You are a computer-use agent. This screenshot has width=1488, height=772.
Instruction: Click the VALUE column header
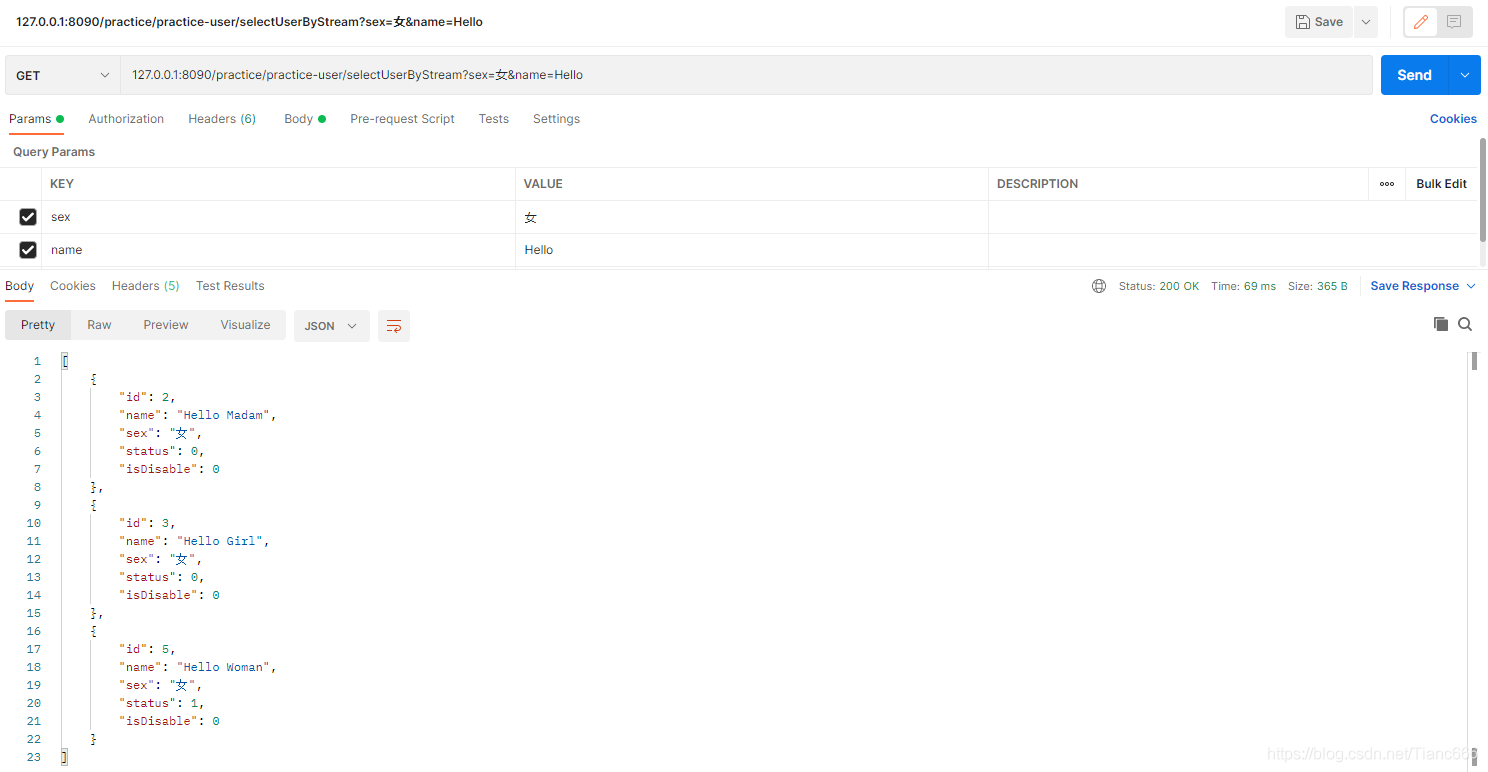tap(543, 184)
